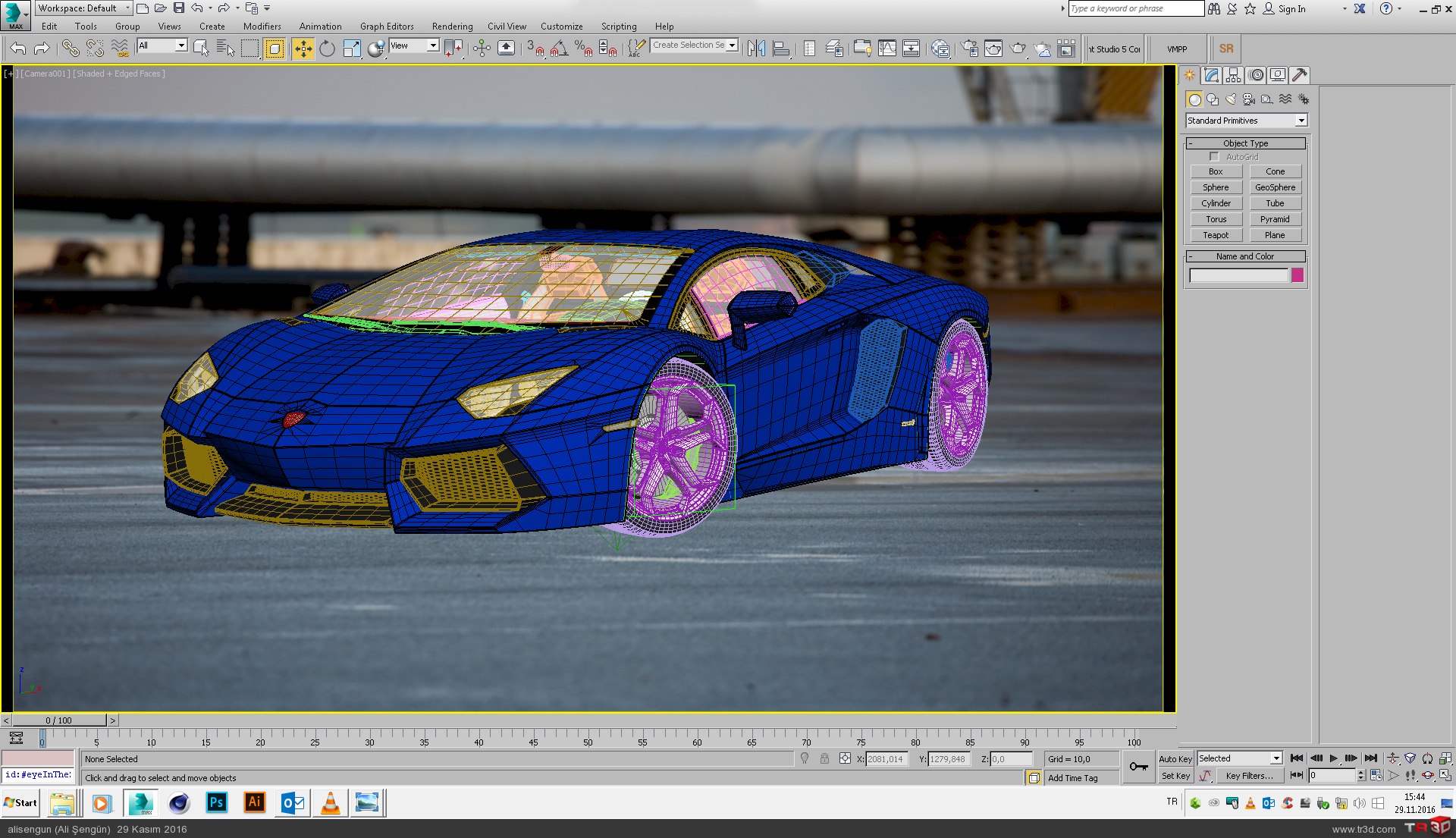Toggle the Auto Key button

click(1175, 758)
